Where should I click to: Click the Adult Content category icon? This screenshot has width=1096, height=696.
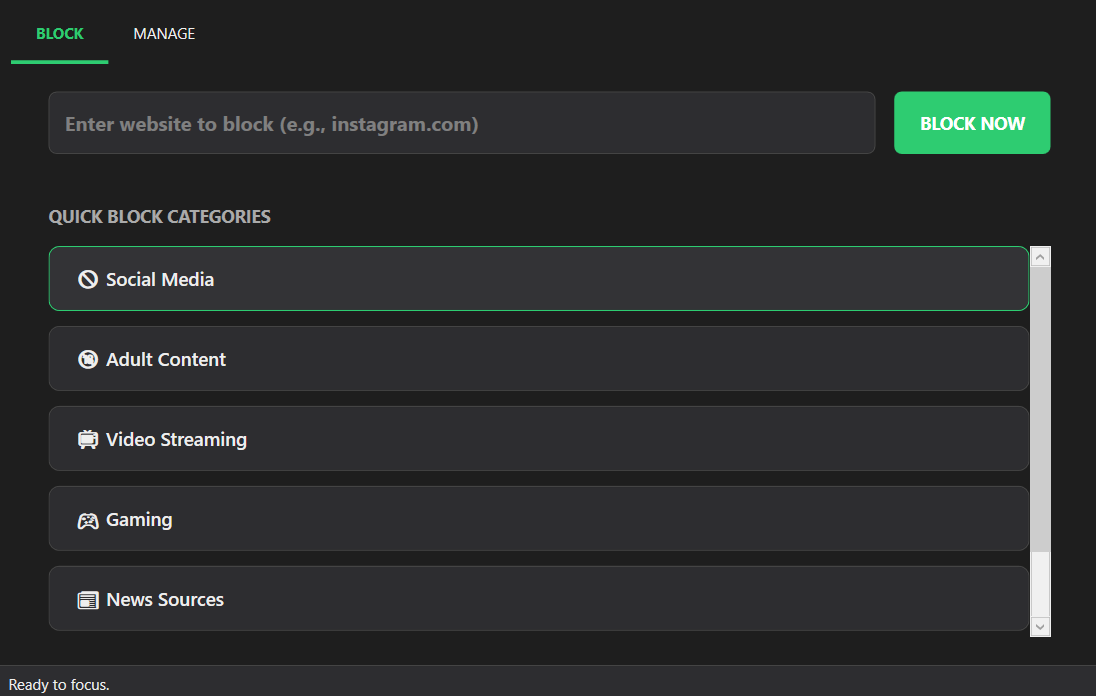coord(88,360)
